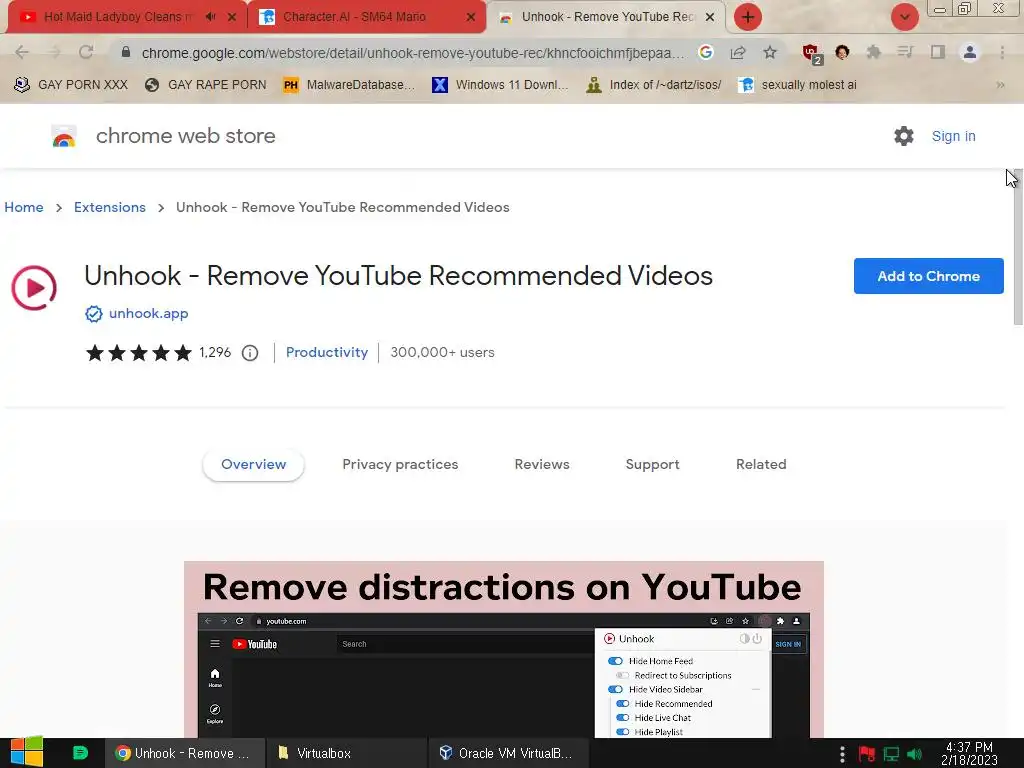Open the MalwareDatabase bookmark
Image resolution: width=1024 pixels, height=768 pixels.
click(x=349, y=85)
